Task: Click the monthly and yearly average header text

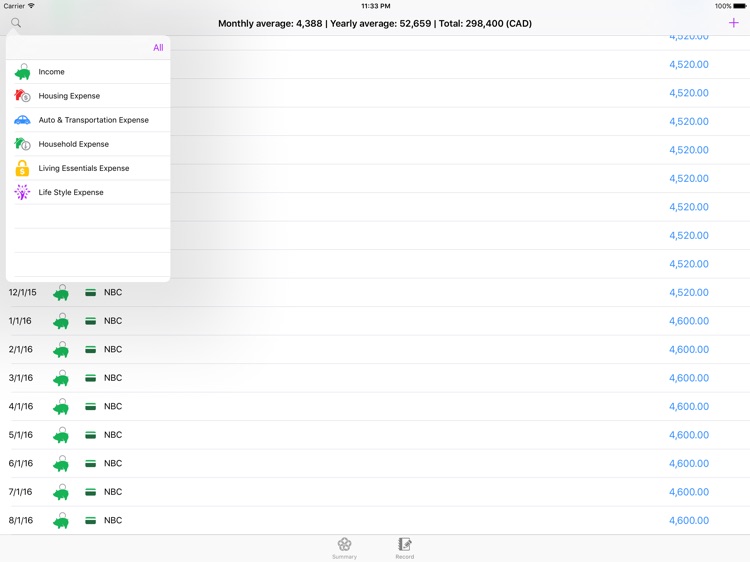Action: 375,23
